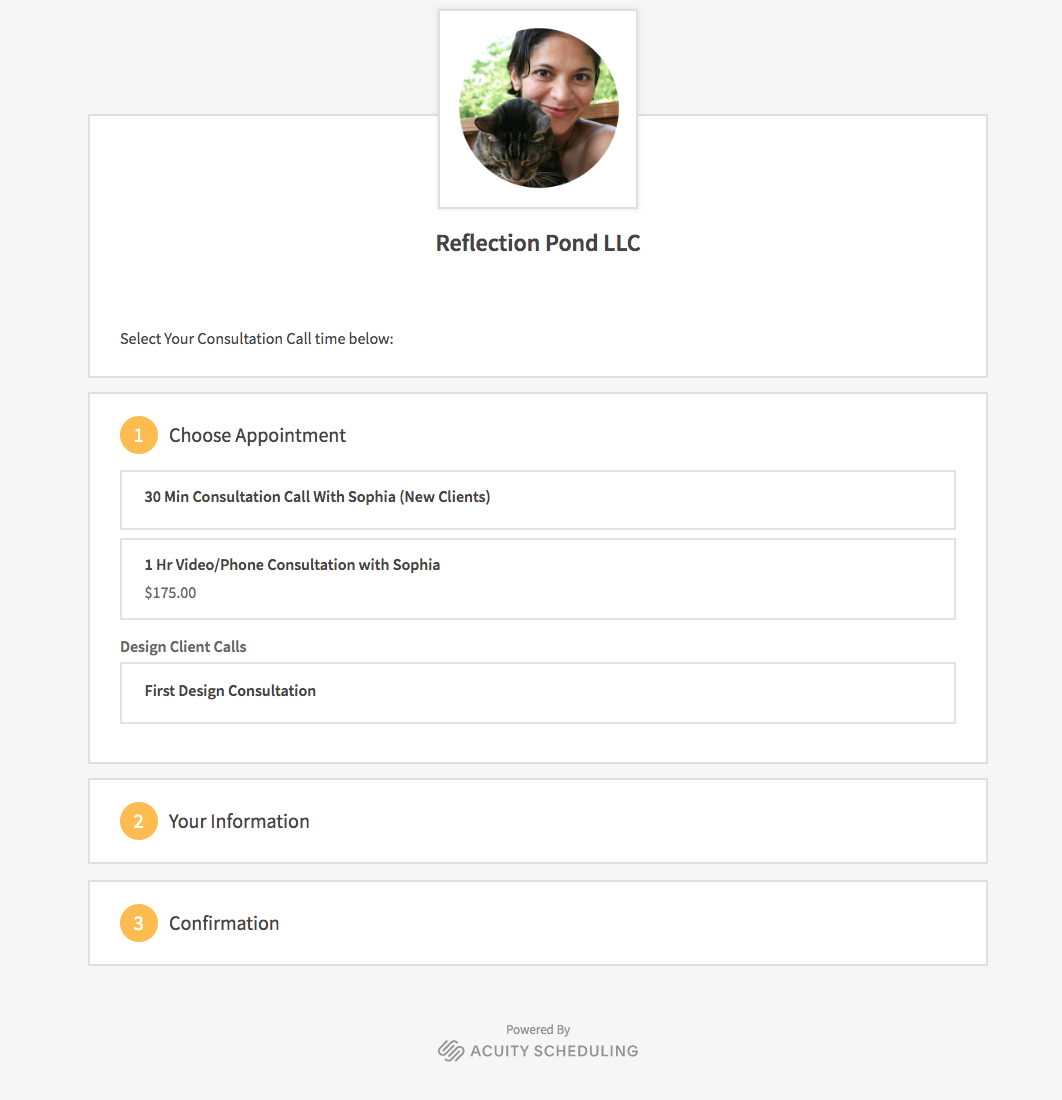Click the Design Client Calls category label
This screenshot has height=1100, width=1062.
point(183,647)
